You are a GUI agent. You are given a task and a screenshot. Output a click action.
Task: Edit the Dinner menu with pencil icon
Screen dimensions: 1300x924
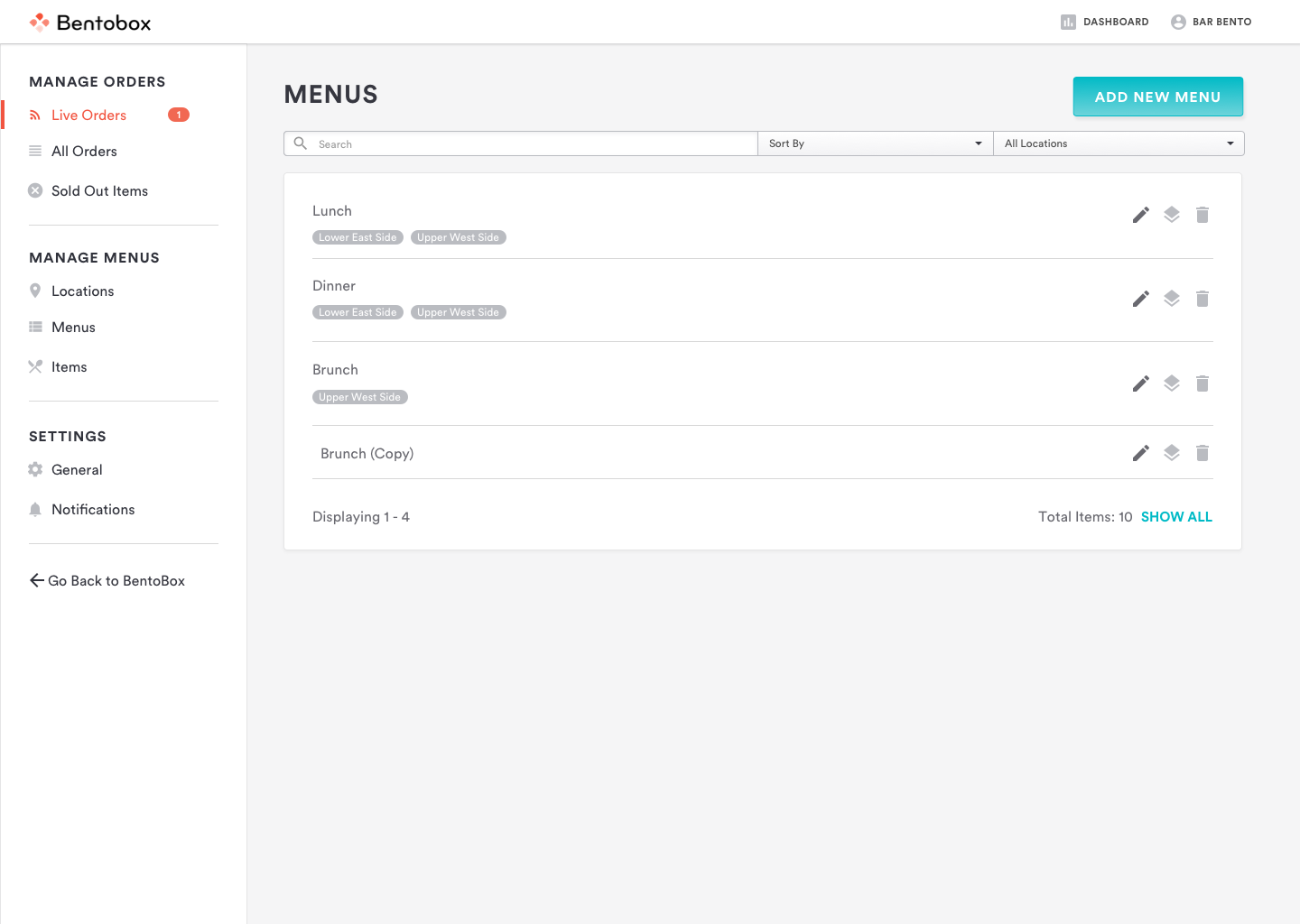click(x=1141, y=299)
